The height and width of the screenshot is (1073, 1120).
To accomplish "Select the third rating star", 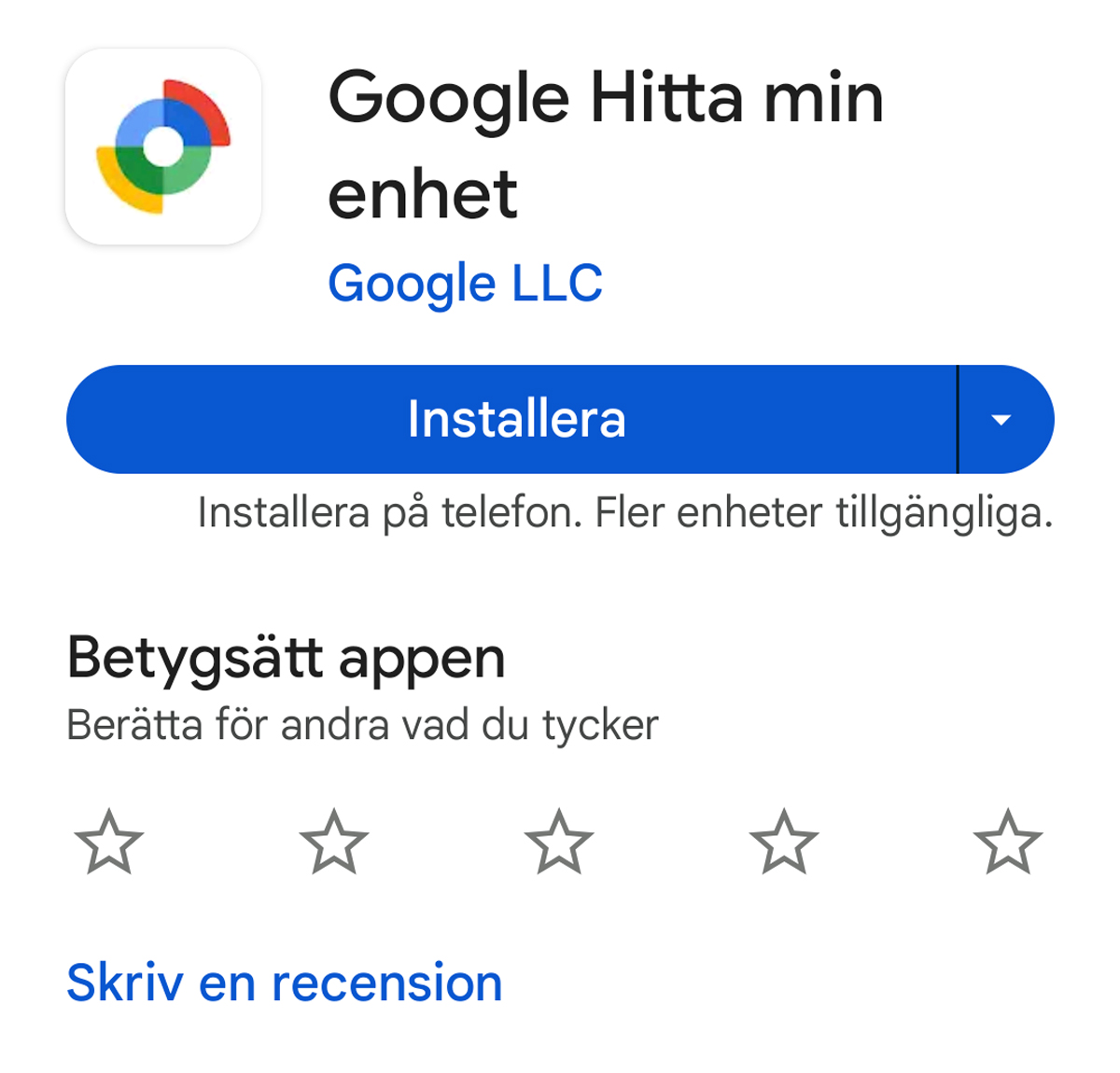I will pos(559,842).
